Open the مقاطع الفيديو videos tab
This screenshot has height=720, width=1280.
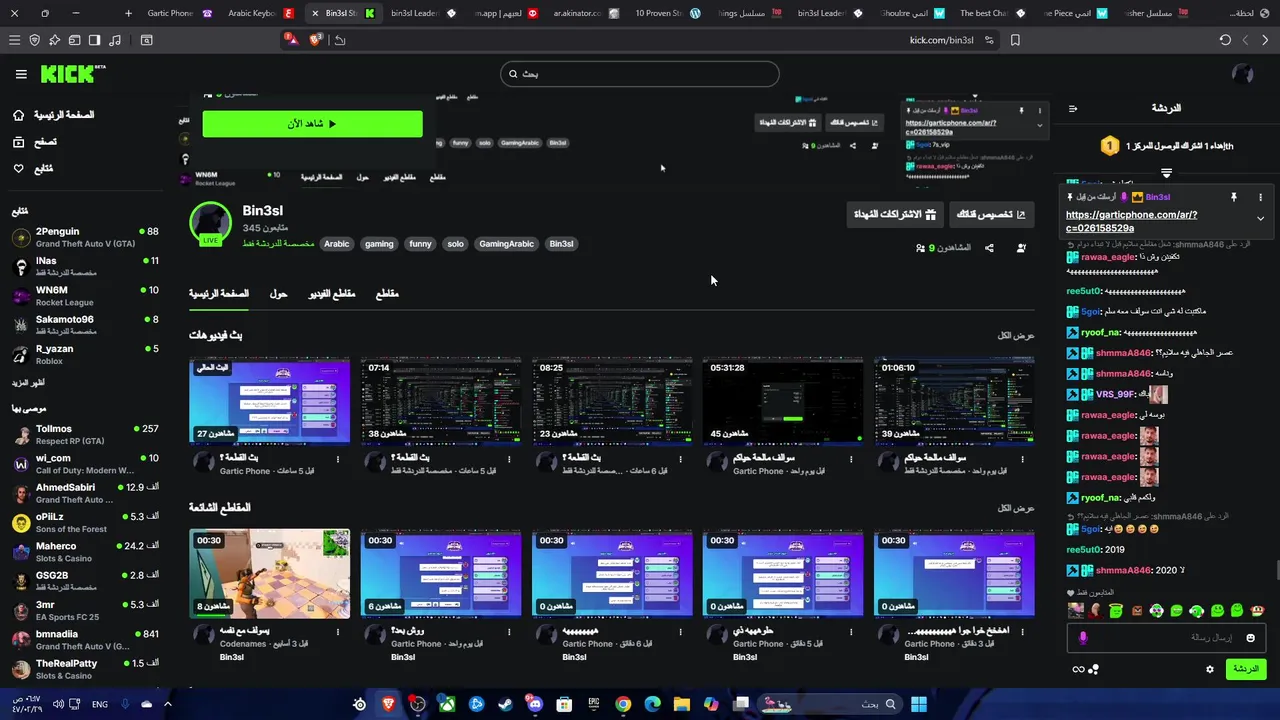pyautogui.click(x=331, y=293)
